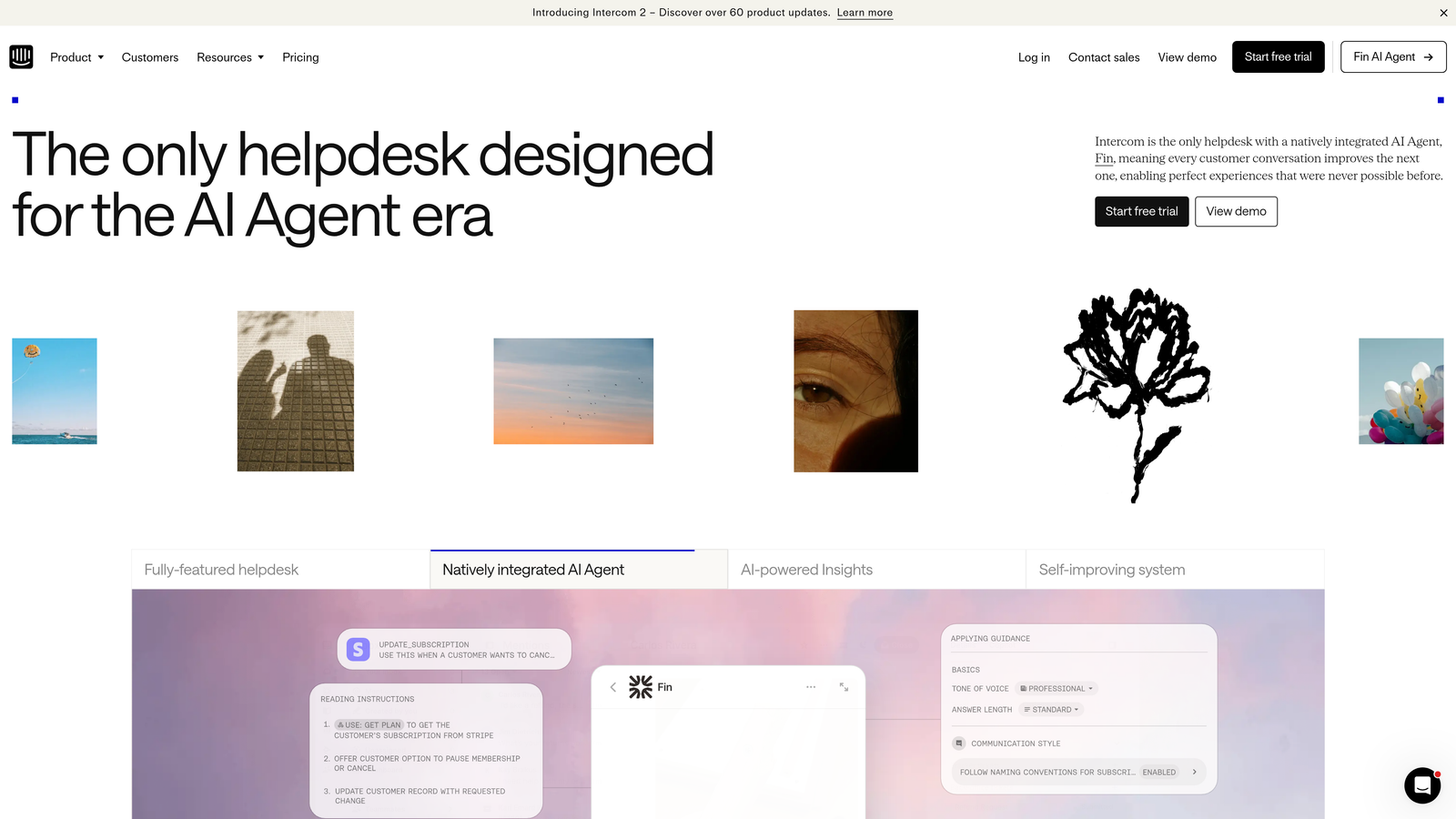Click the Communication Style icon
The height and width of the screenshot is (819, 1456).
958,743
